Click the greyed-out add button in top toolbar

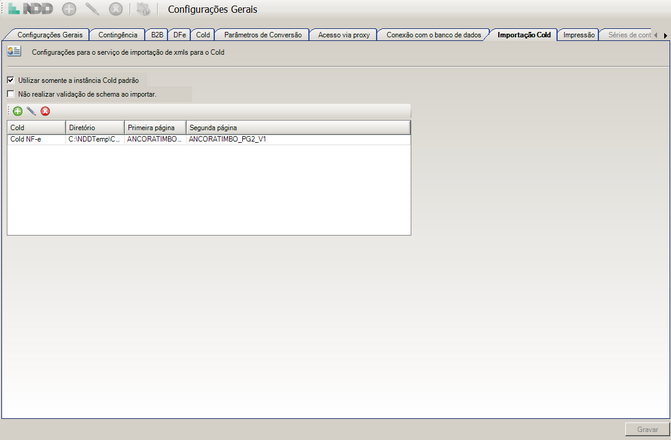(69, 9)
